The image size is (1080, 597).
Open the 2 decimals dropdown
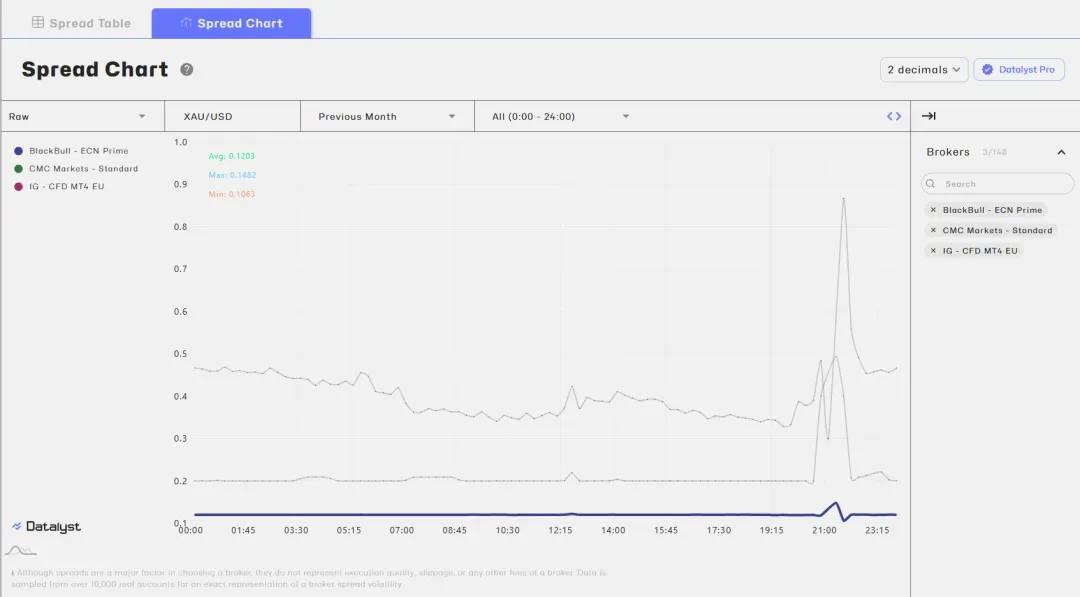[924, 70]
